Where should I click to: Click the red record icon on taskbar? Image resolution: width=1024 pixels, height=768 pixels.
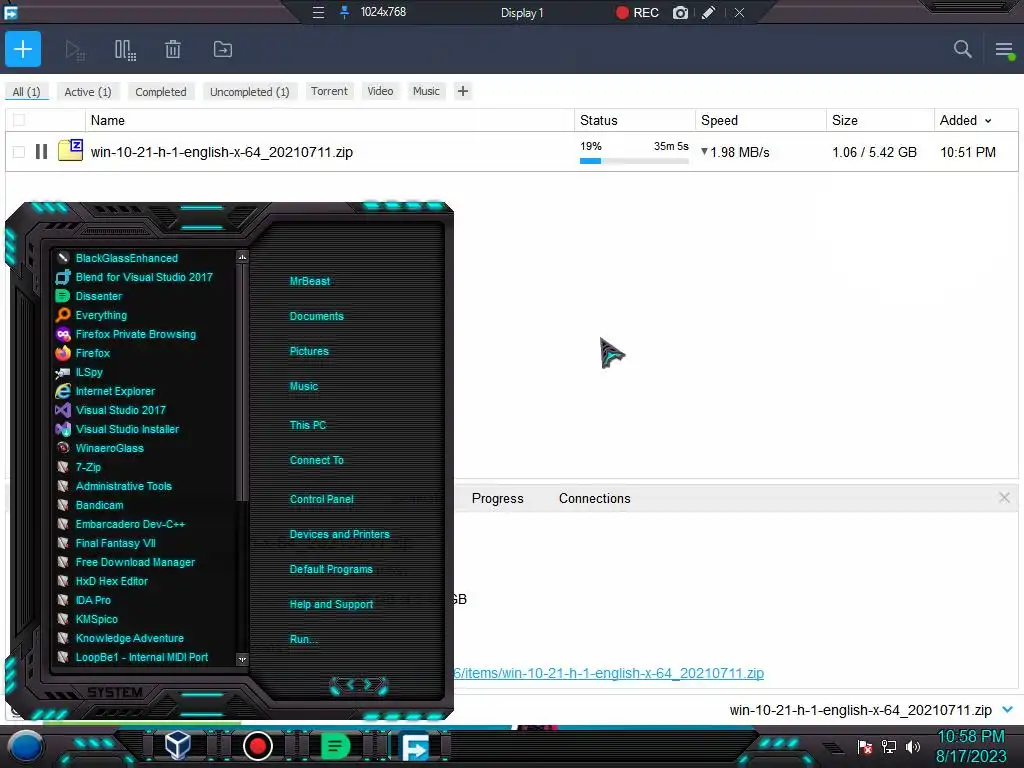point(257,746)
